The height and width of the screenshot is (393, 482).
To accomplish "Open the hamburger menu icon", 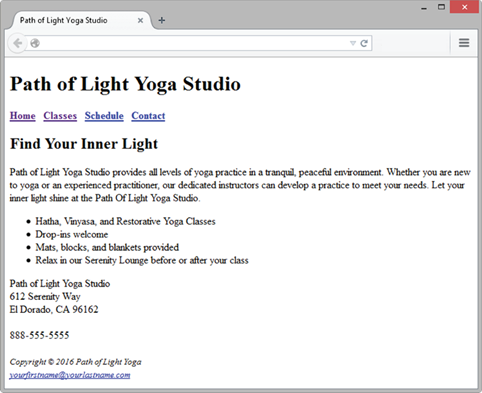I will point(464,43).
